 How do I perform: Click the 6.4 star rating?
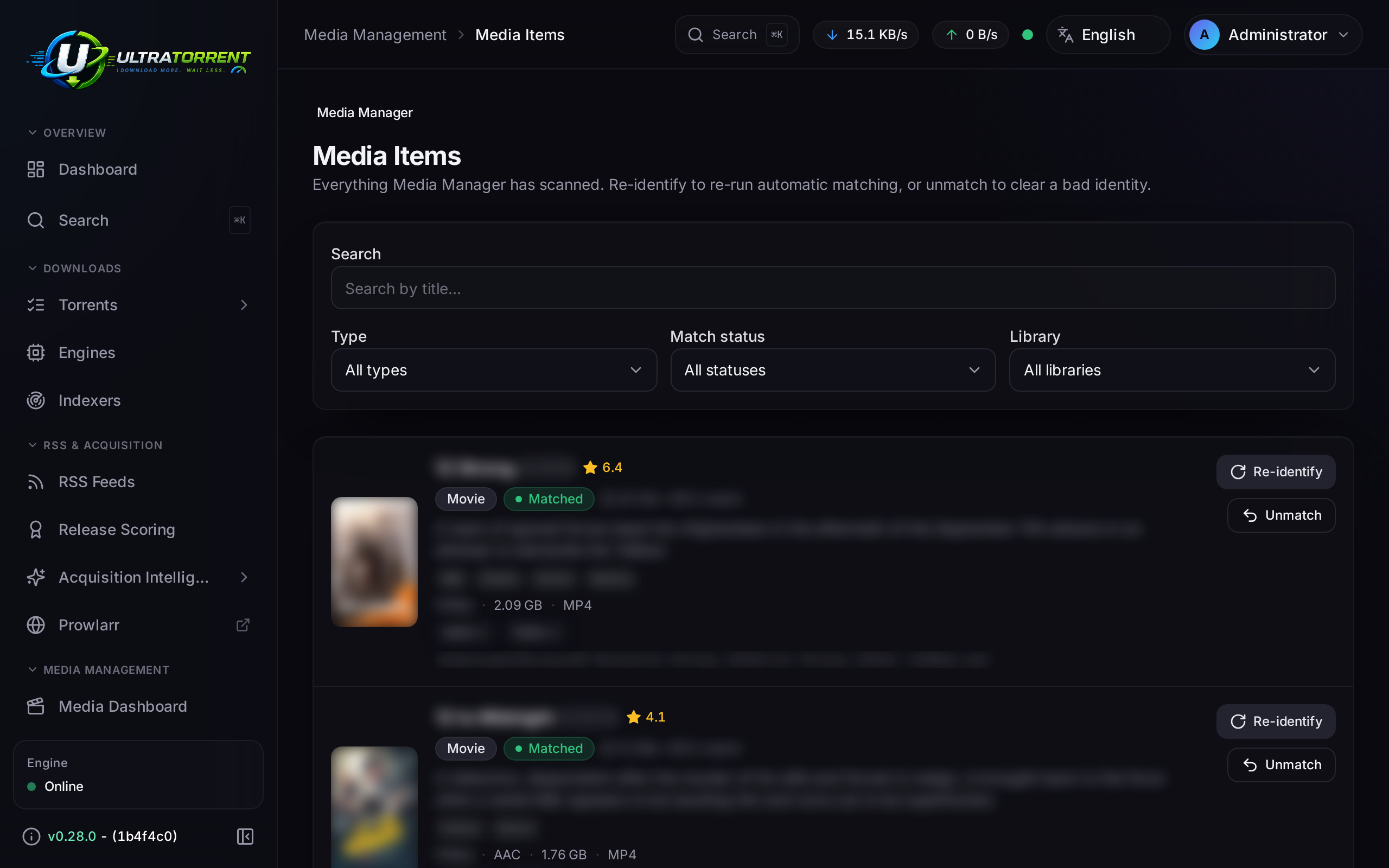(602, 467)
